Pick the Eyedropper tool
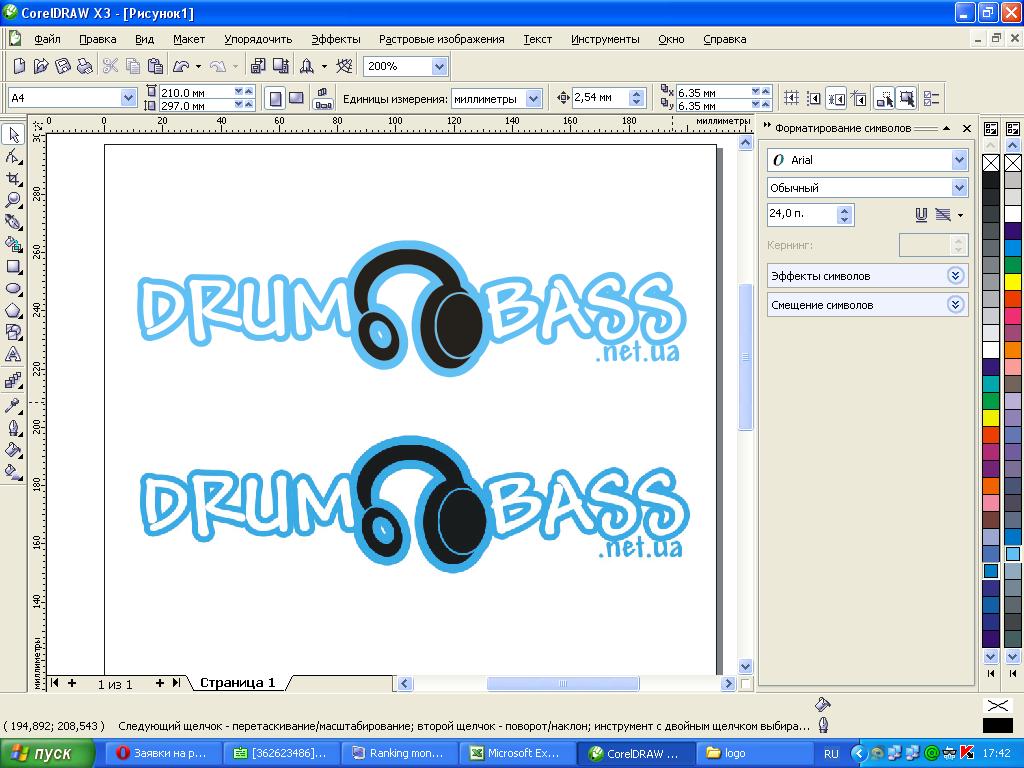 coord(13,405)
